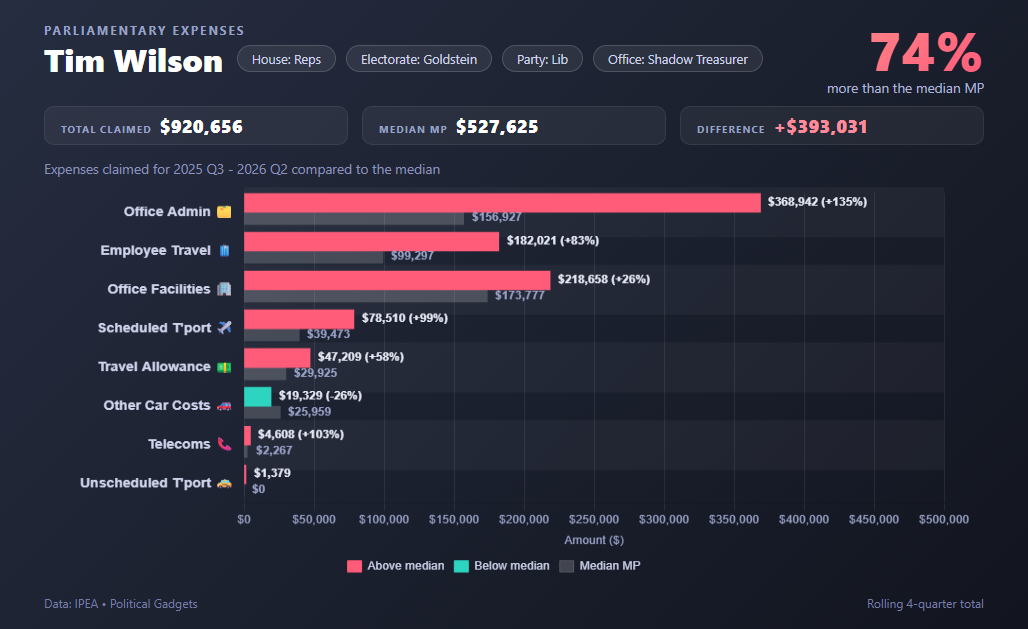Click the "$173,777" median label
1028x629 pixels.
[520, 295]
